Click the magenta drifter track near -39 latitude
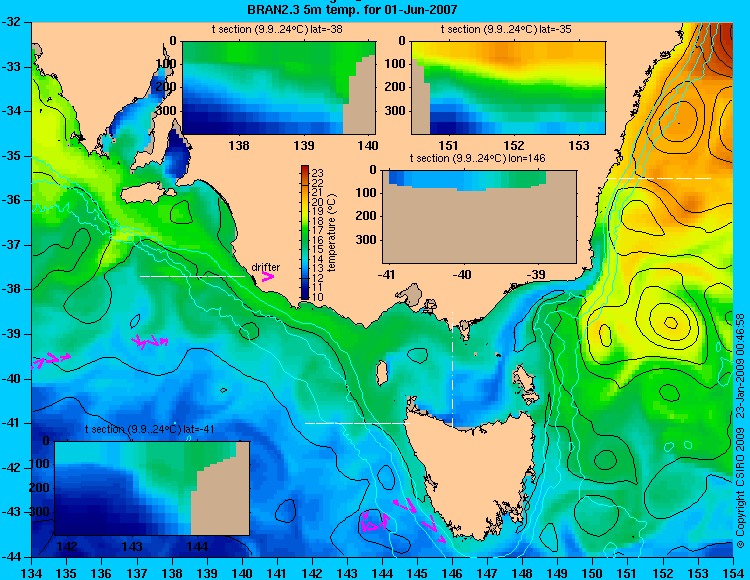750x580 pixels. coord(150,341)
